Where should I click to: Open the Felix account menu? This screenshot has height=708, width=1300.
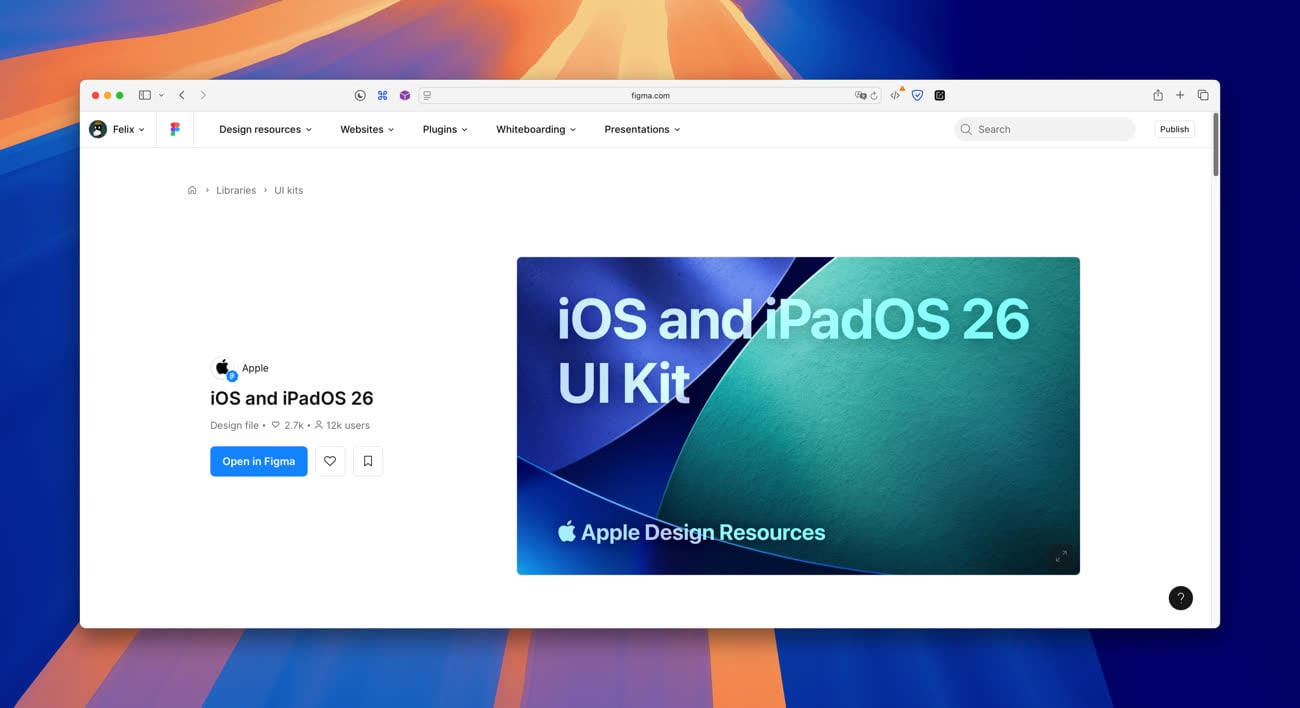coord(117,129)
